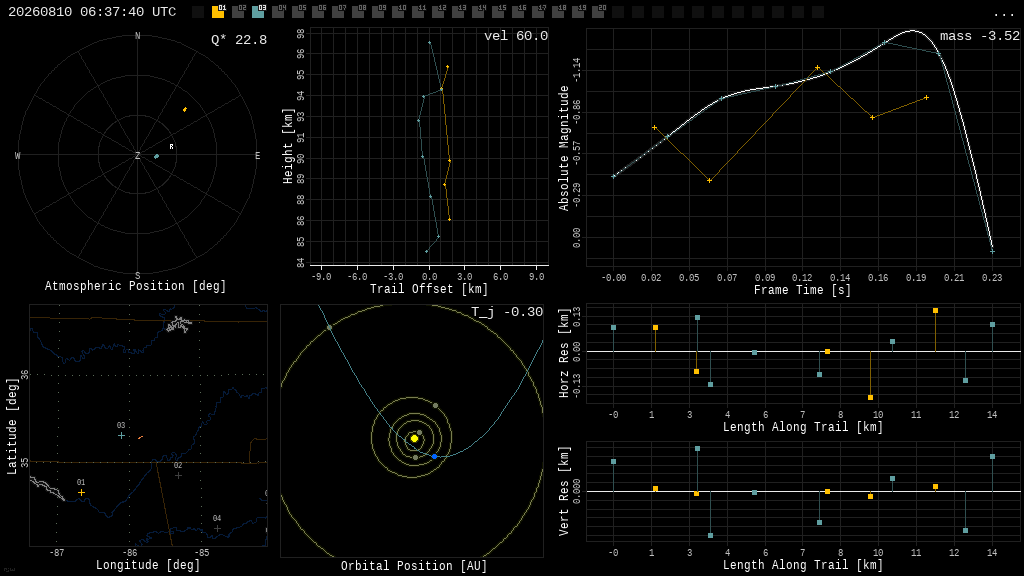Select station 10 box in top bar
This screenshot has width=1024, height=576.
pyautogui.click(x=398, y=12)
